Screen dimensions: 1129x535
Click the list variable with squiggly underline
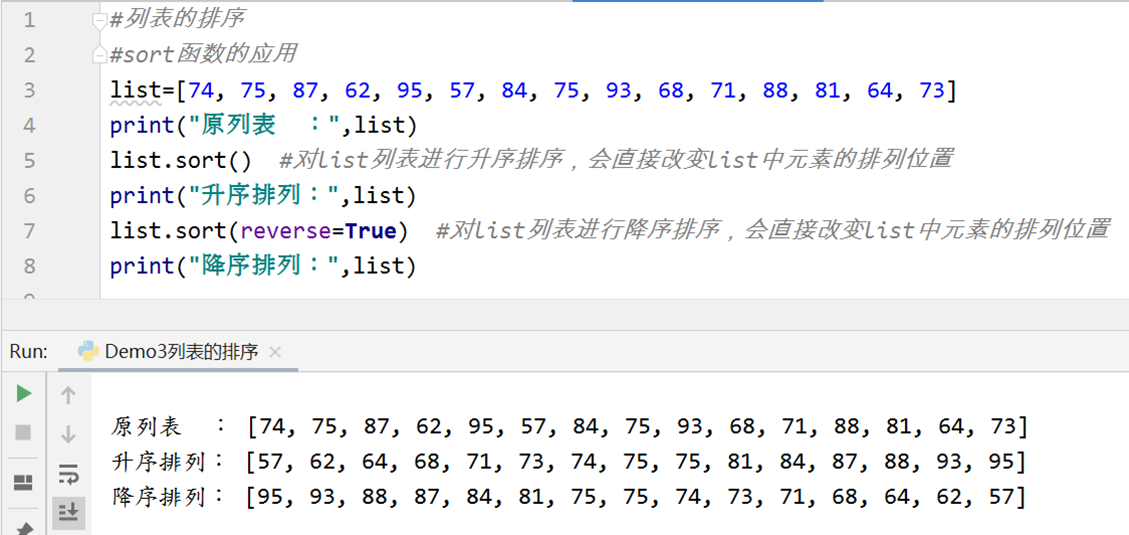(x=136, y=91)
